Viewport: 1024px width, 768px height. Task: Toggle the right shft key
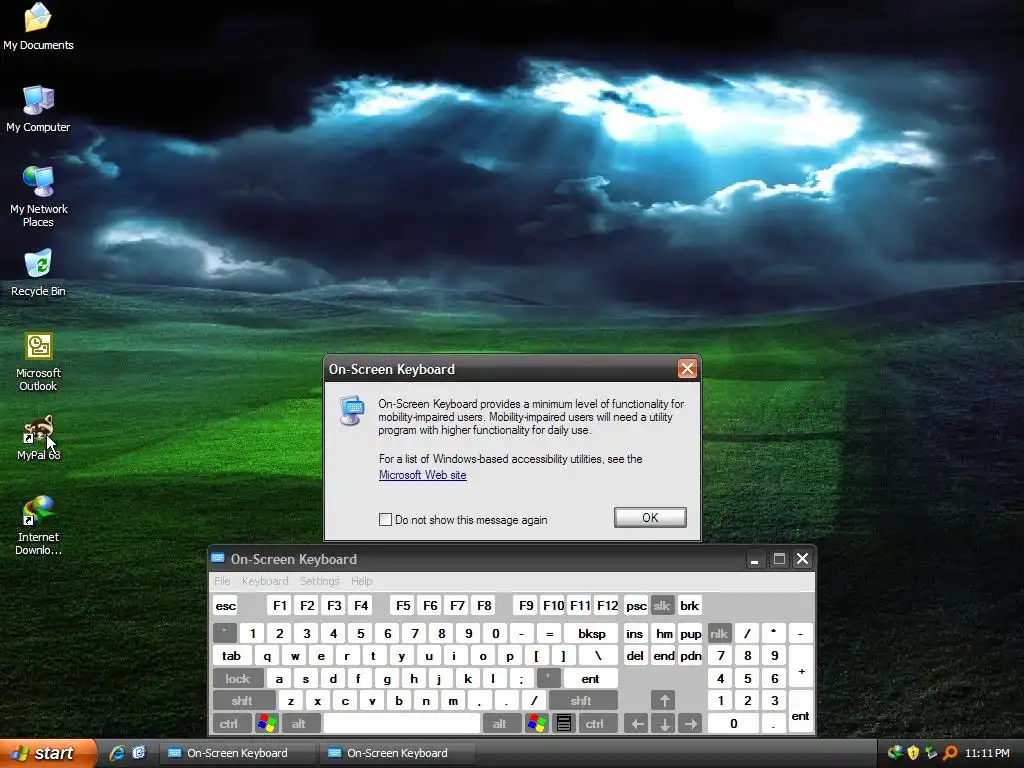point(581,701)
